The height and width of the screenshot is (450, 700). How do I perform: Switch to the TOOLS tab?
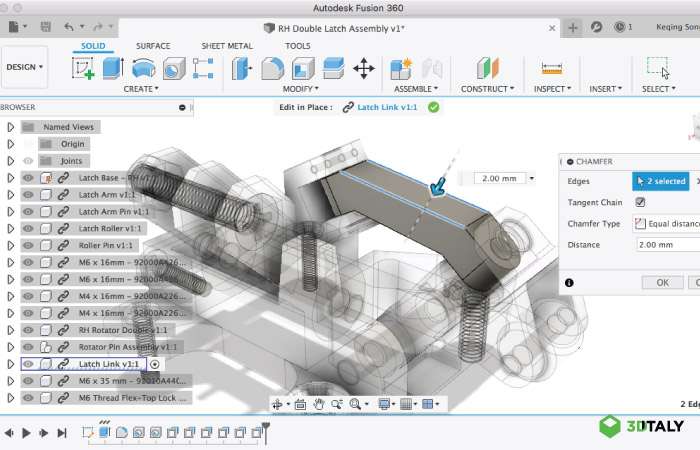297,46
